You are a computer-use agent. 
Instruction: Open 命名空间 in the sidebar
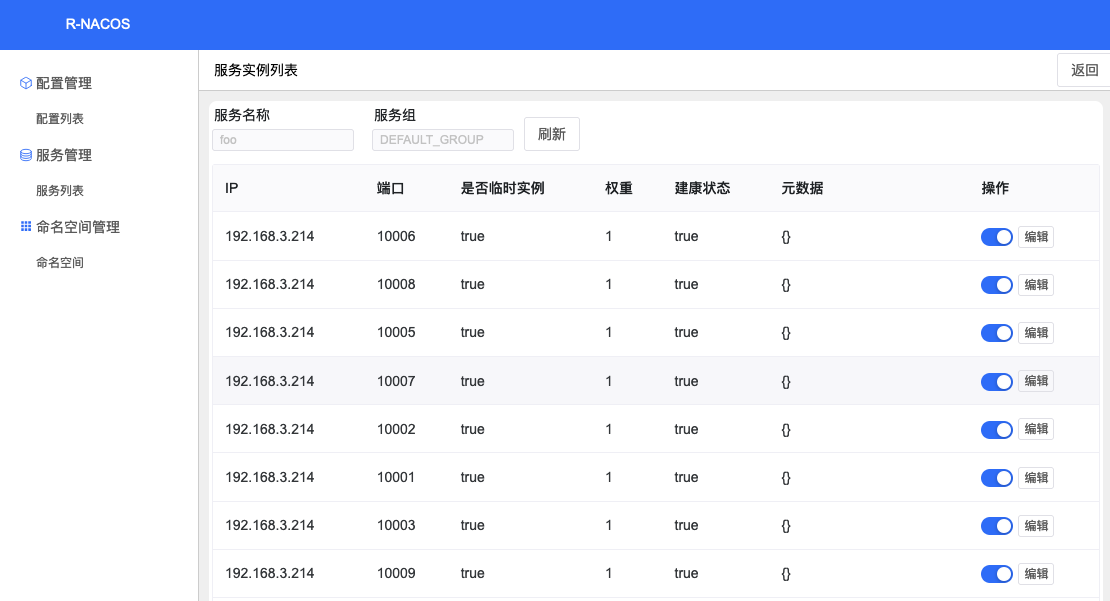click(x=60, y=263)
